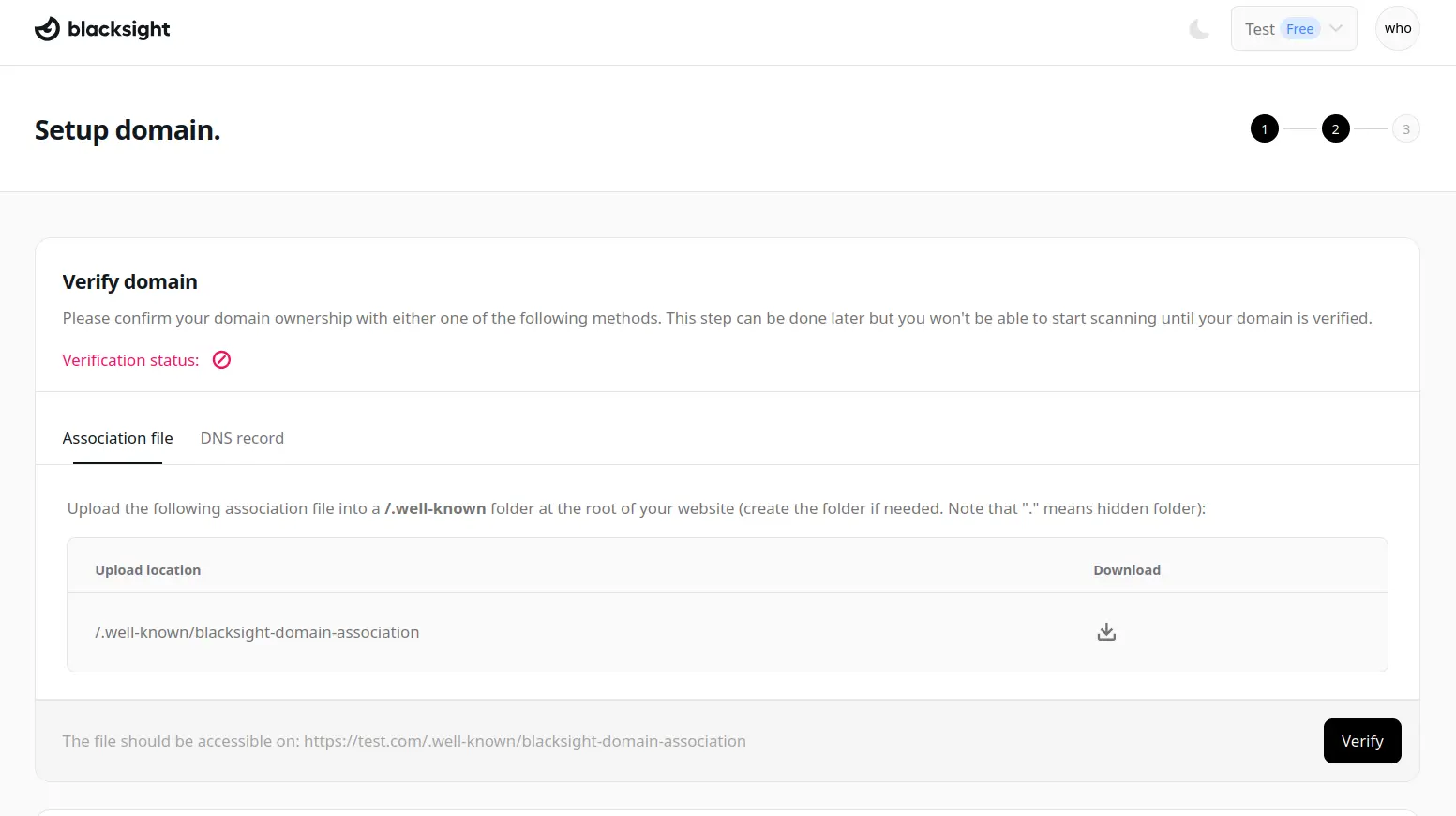The height and width of the screenshot is (816, 1456).
Task: Switch to the Association file tab
Action: (x=117, y=438)
